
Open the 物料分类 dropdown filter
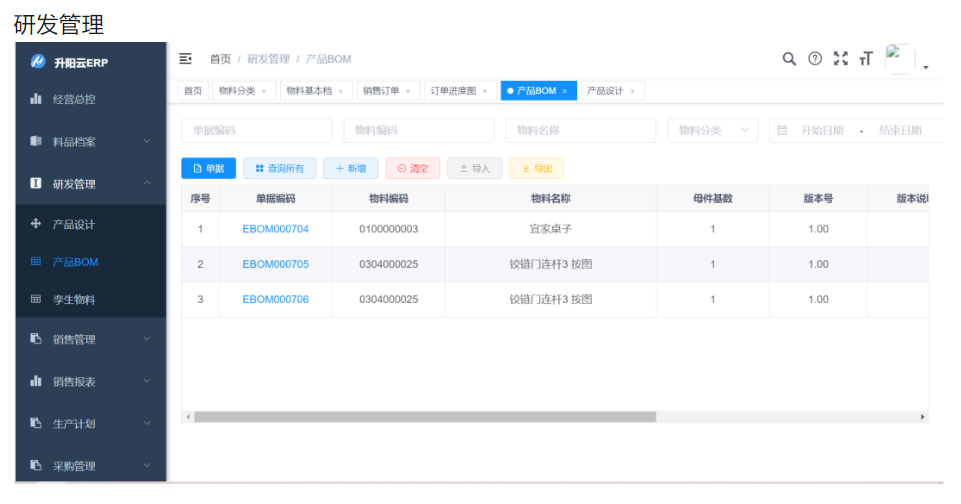[x=712, y=131]
